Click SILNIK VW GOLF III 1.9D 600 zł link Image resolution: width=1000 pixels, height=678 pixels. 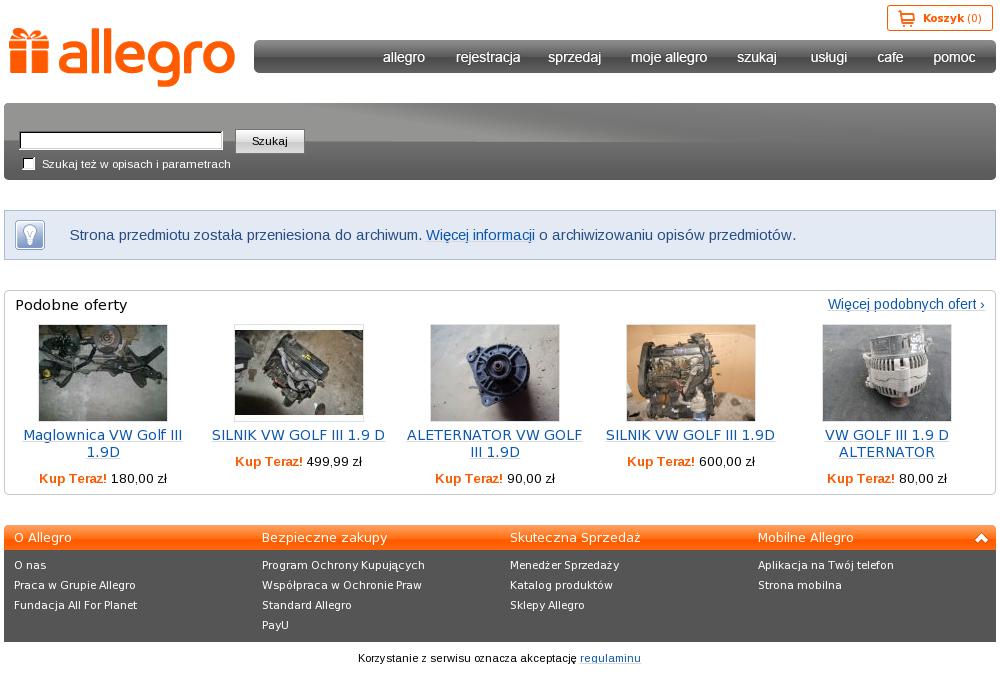[x=690, y=435]
